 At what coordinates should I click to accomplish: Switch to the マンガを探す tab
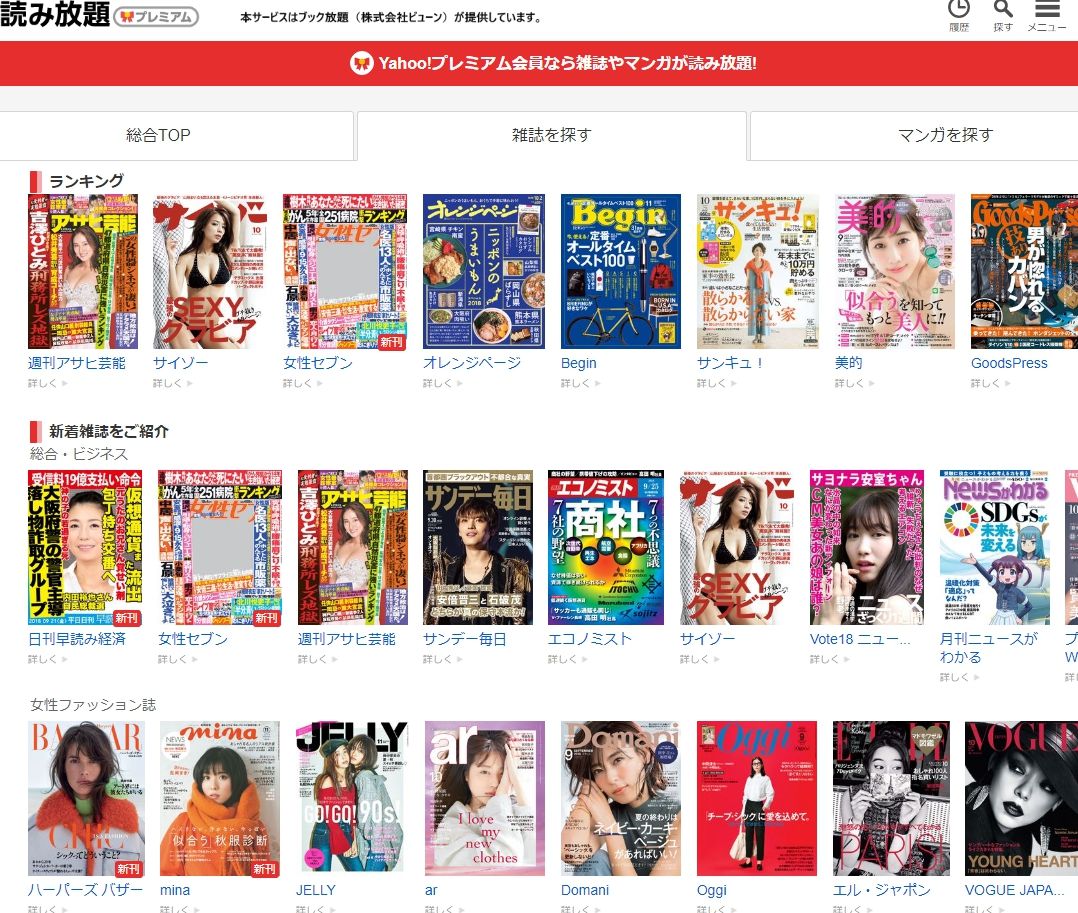(914, 135)
